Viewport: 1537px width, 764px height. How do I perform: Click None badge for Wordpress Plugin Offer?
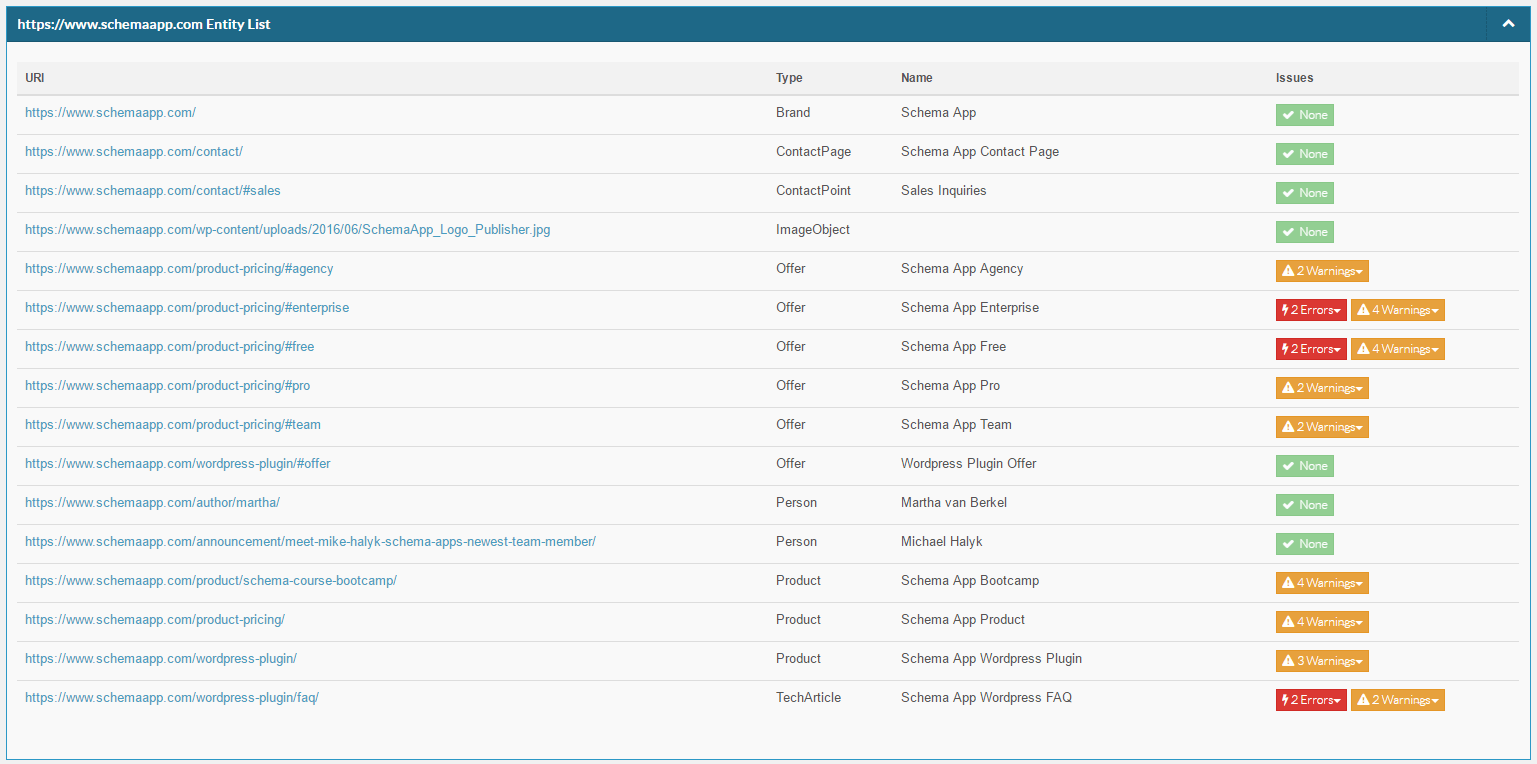pos(1304,466)
